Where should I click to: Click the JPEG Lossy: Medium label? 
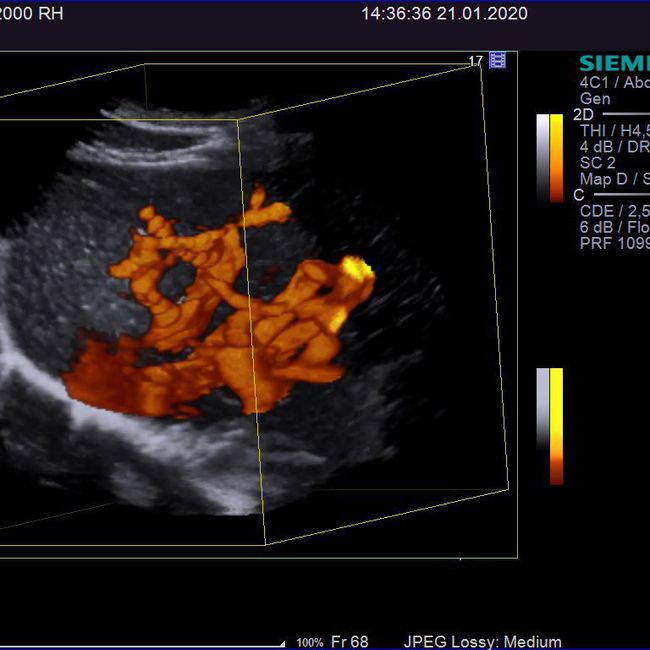pyautogui.click(x=482, y=642)
